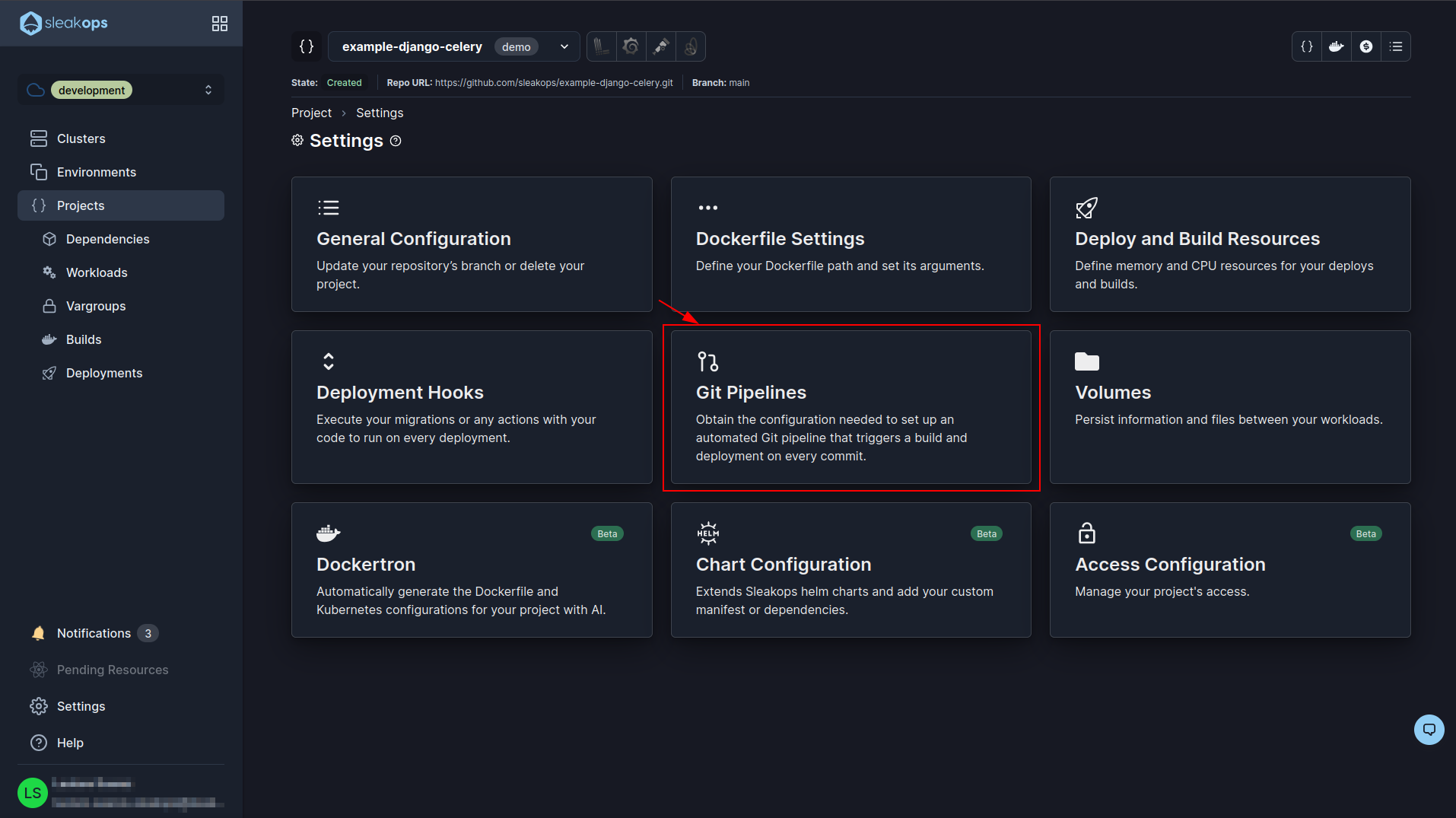Image resolution: width=1456 pixels, height=818 pixels.
Task: Click the lock icon on Access Configuration
Action: point(1087,533)
